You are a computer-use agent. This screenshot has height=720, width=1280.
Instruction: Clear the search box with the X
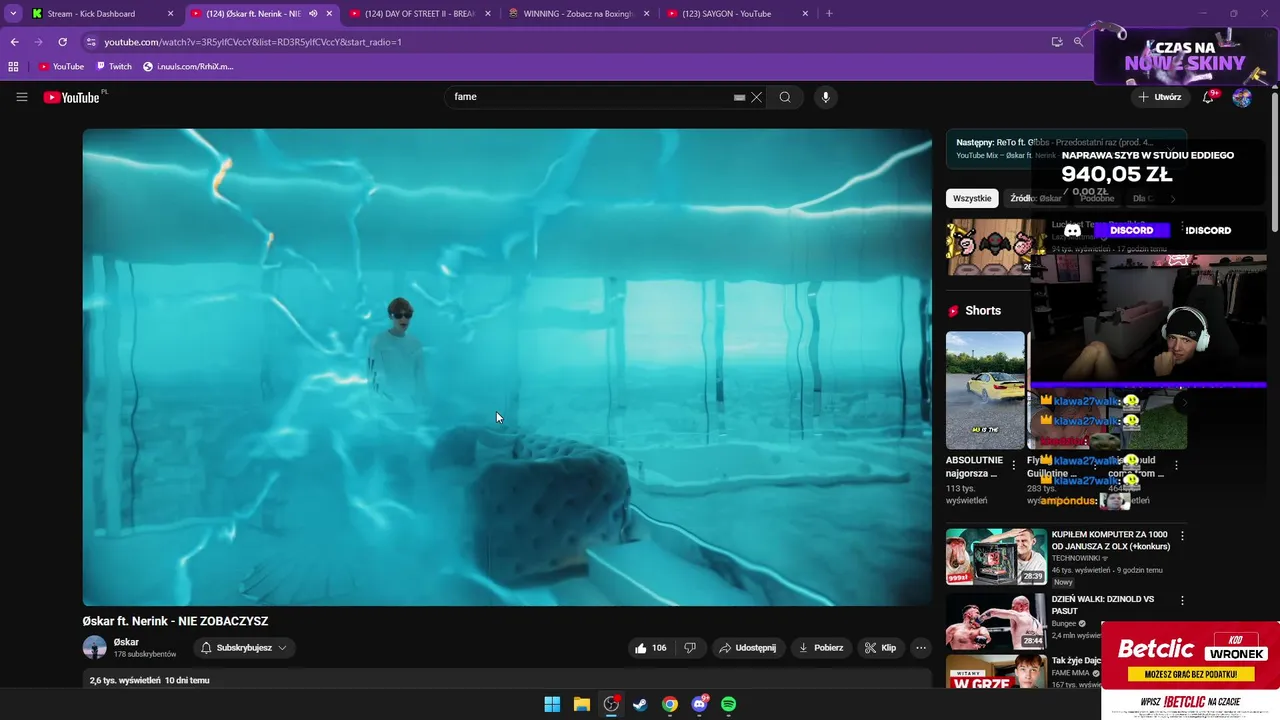(757, 97)
